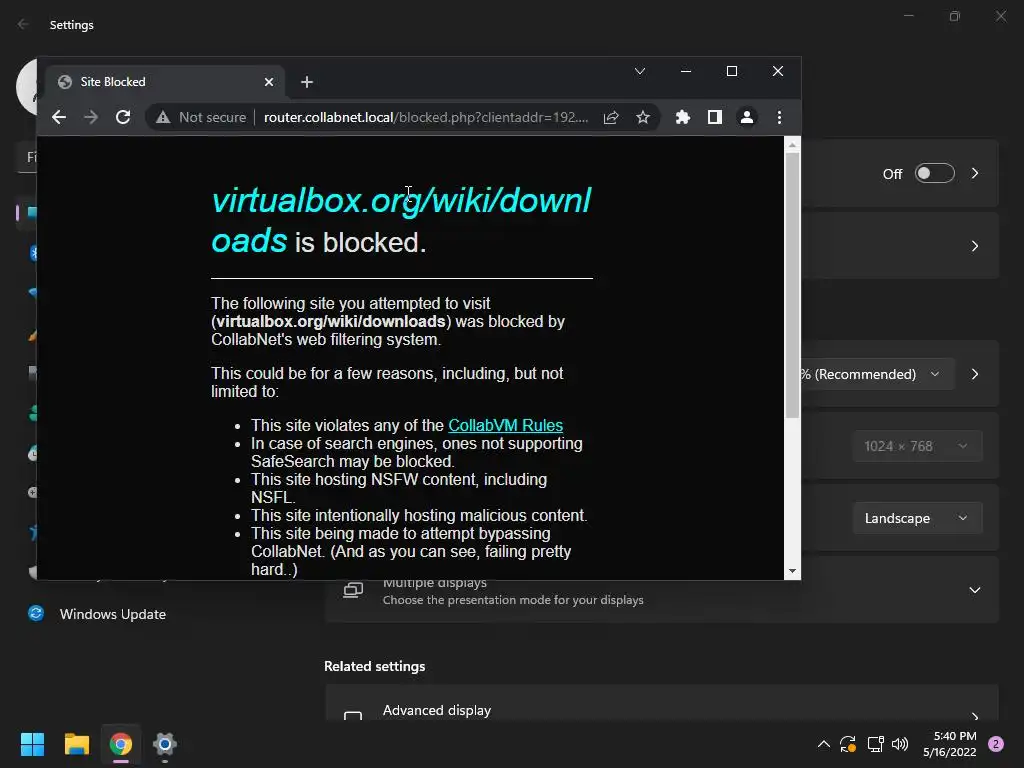Open the volume speaker tray icon
This screenshot has width=1024, height=768.
900,744
